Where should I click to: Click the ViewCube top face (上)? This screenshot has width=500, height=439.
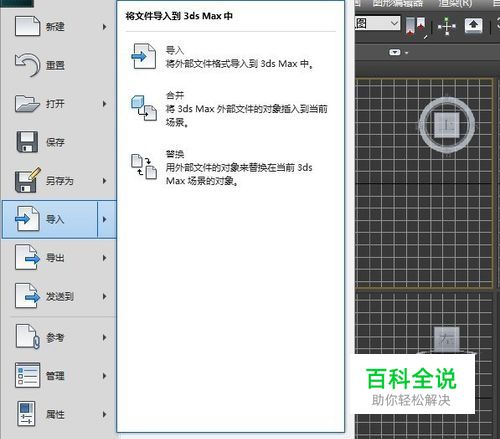click(x=447, y=125)
